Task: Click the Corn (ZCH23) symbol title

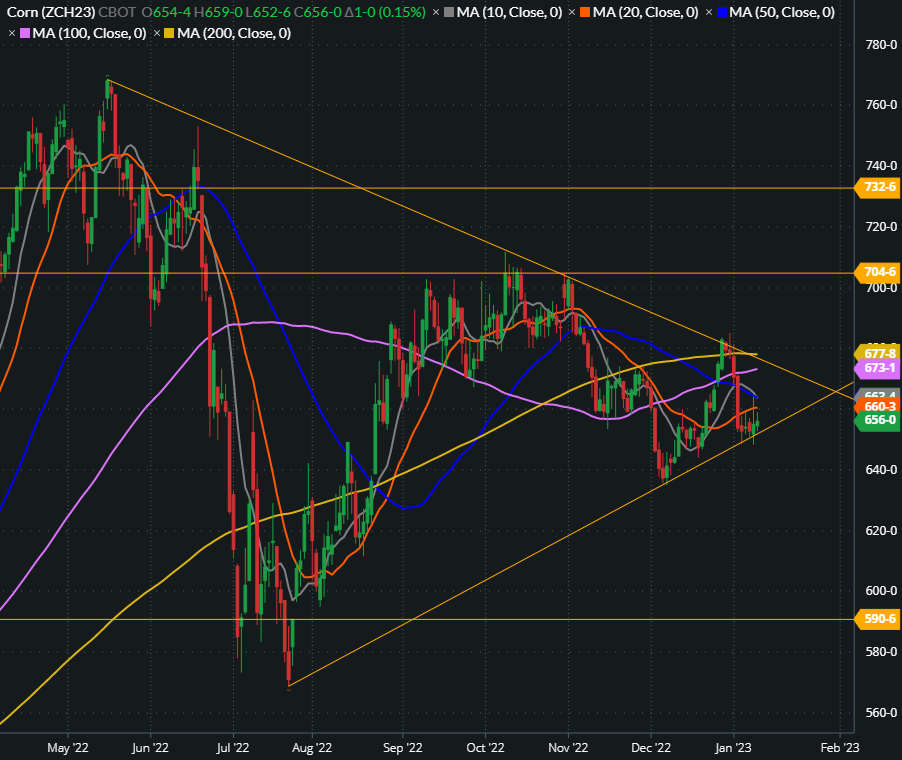Action: tap(50, 13)
